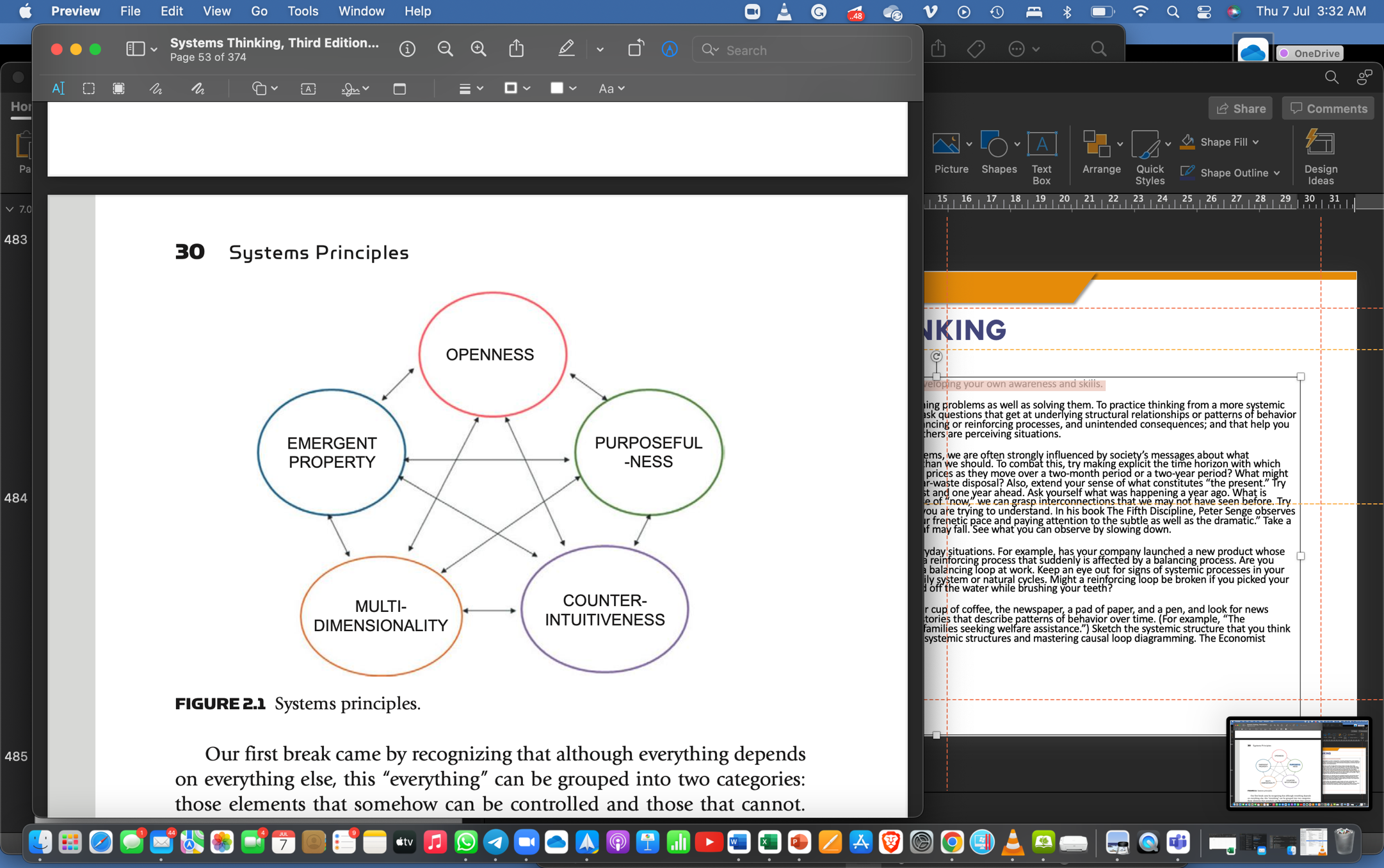Activate the Highlight pen tool
Image resolution: width=1384 pixels, height=868 pixels.
click(566, 49)
